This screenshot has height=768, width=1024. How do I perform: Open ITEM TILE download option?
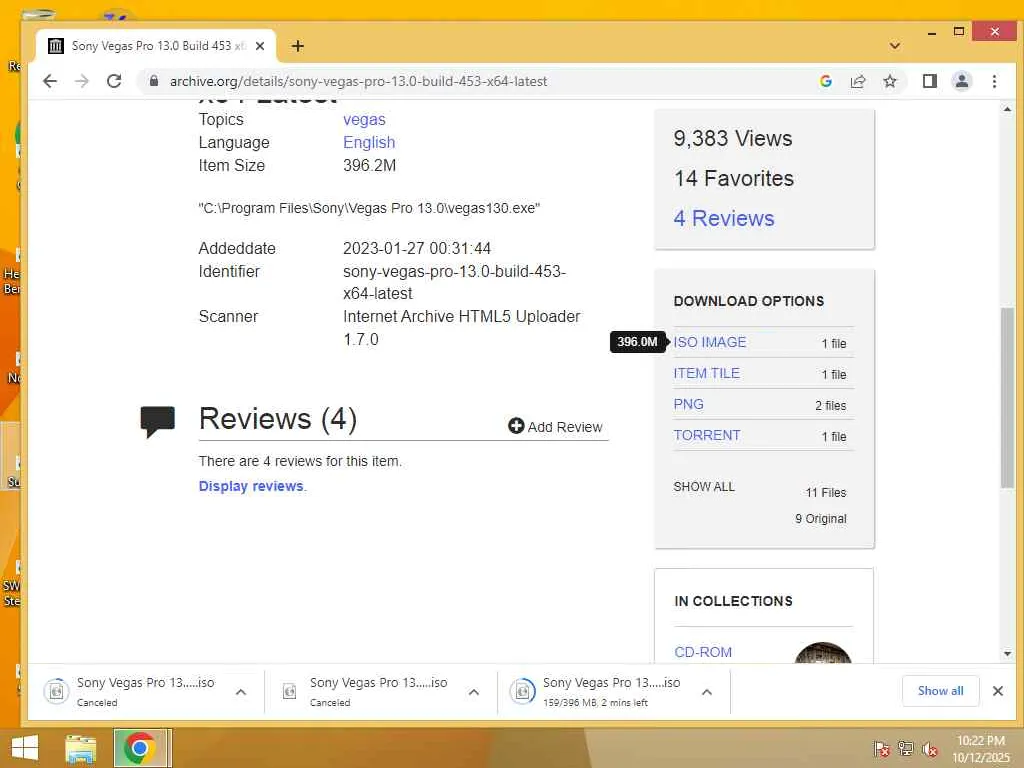pos(707,373)
